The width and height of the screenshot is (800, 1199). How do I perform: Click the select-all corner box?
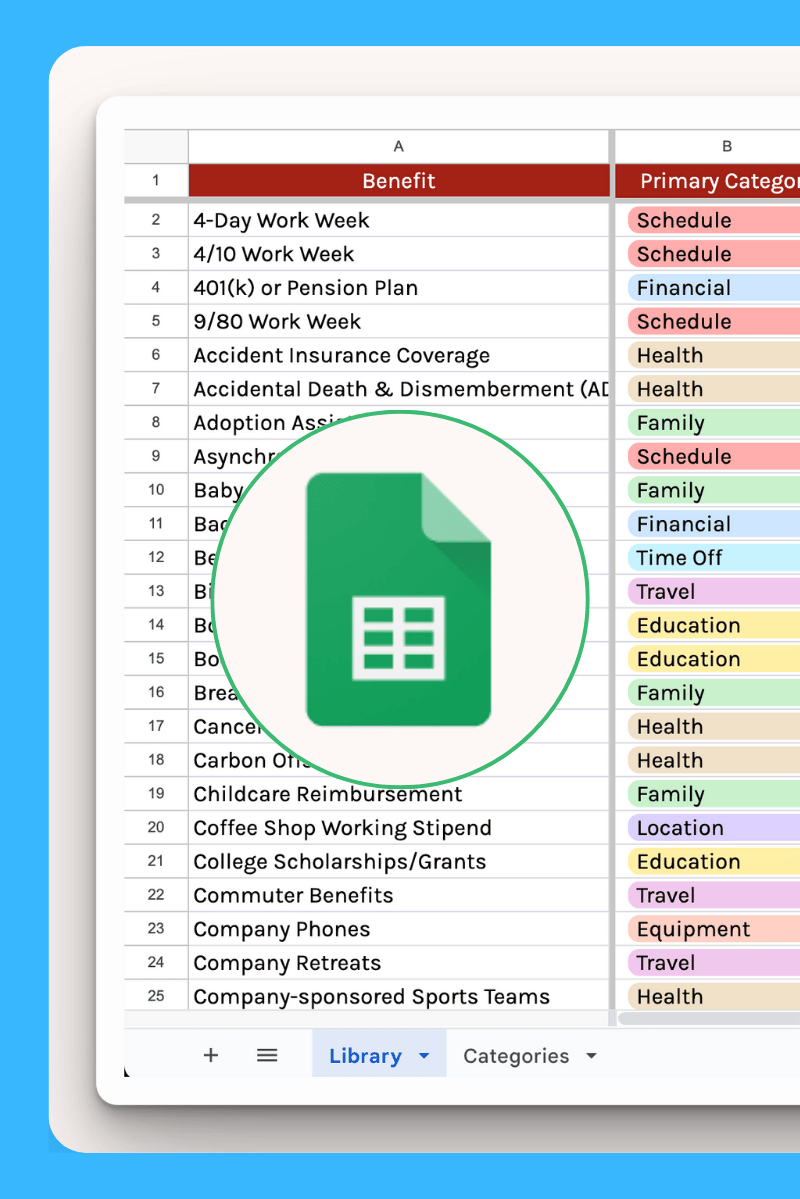point(156,146)
